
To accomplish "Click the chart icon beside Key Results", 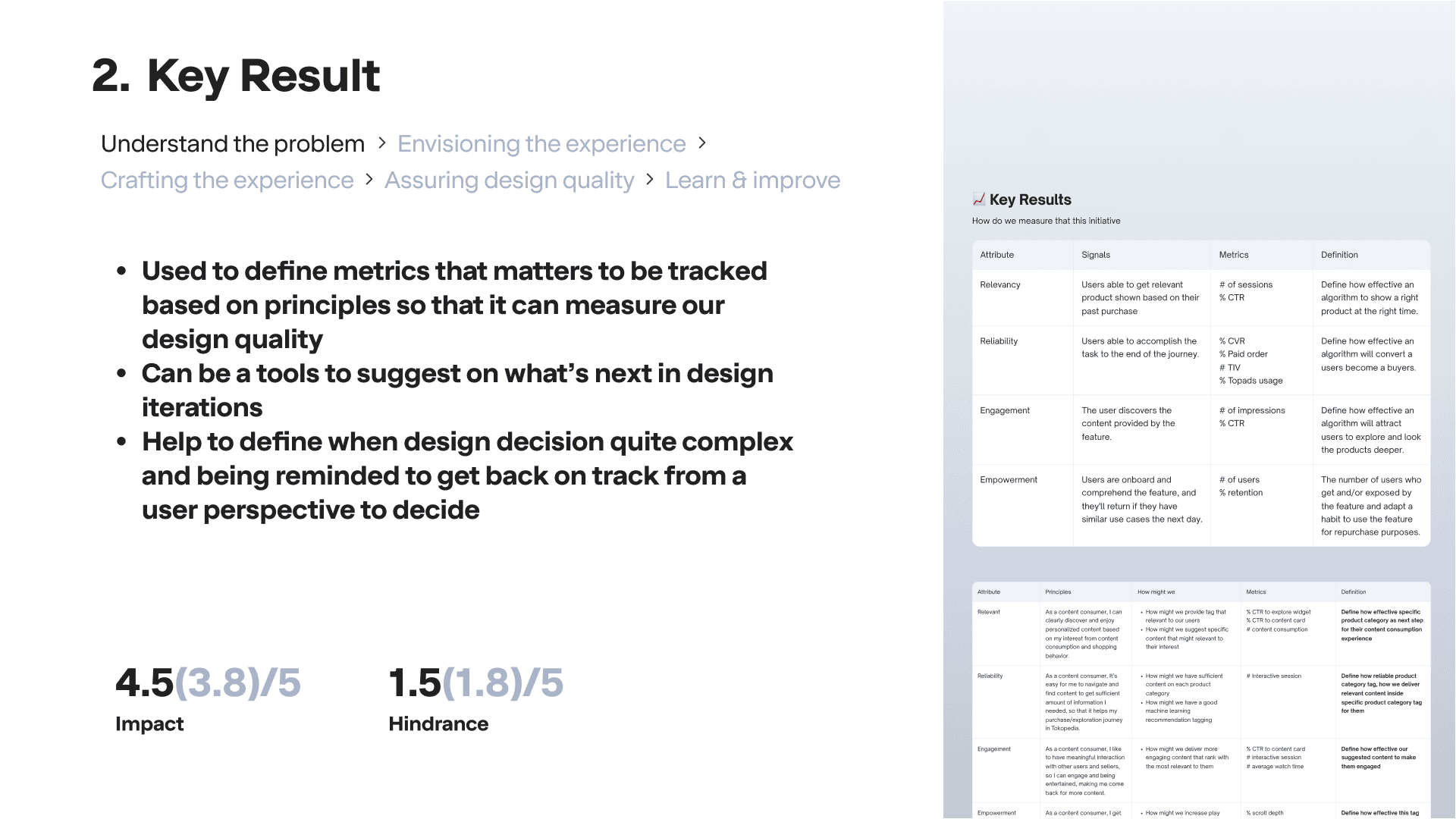I will pos(979,199).
